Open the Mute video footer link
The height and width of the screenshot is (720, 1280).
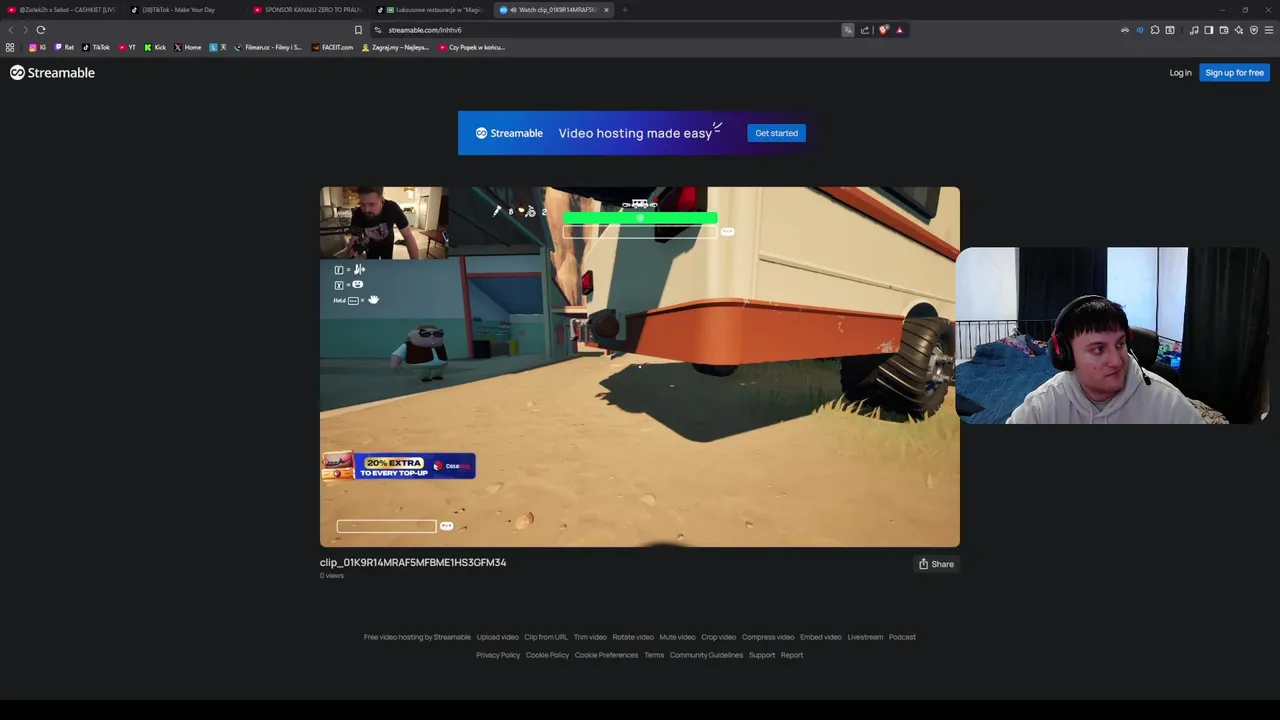tap(677, 637)
